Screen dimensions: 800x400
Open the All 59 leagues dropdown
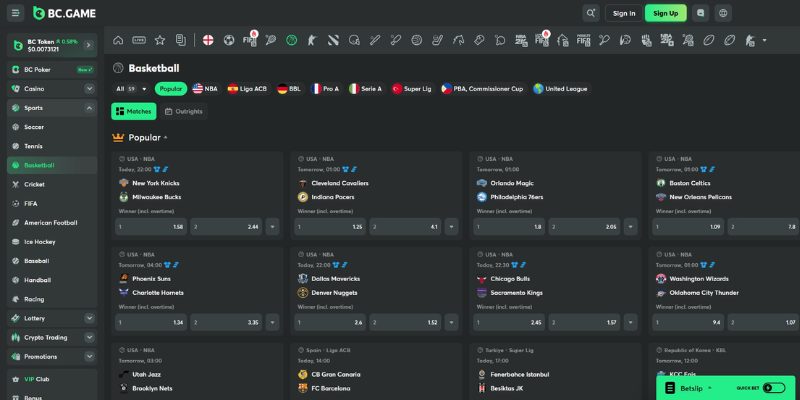click(x=131, y=89)
